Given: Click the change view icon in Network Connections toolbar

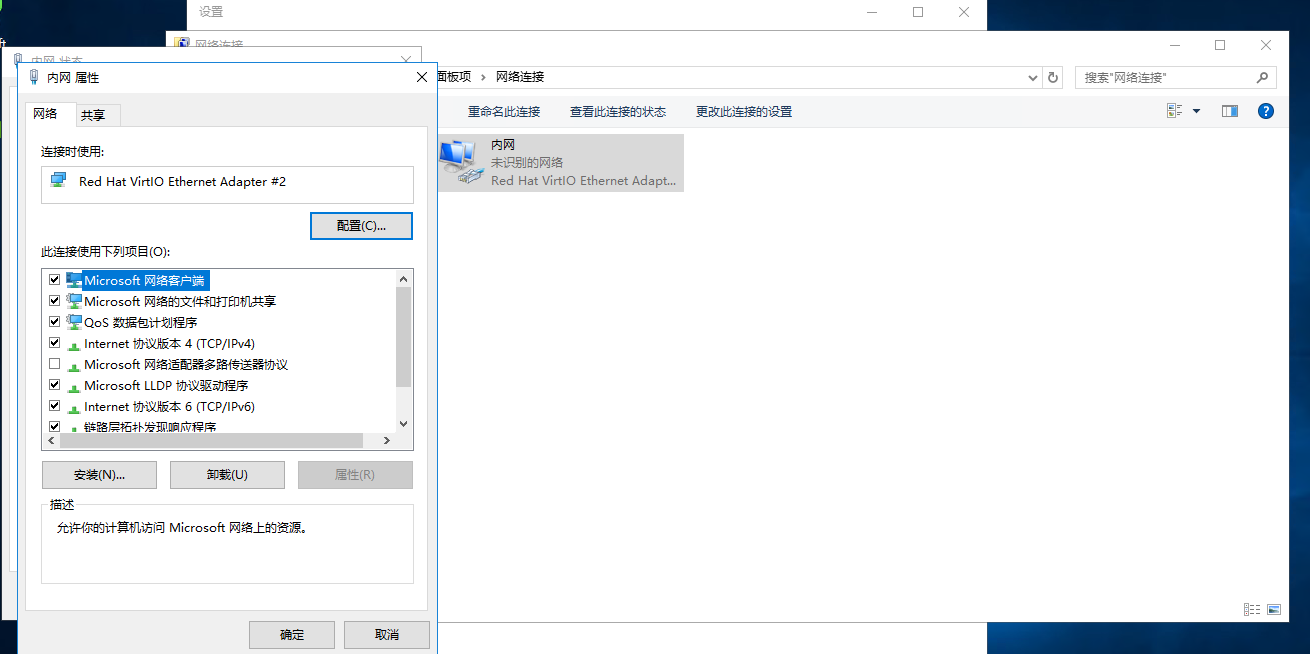Looking at the screenshot, I should [x=1175, y=111].
